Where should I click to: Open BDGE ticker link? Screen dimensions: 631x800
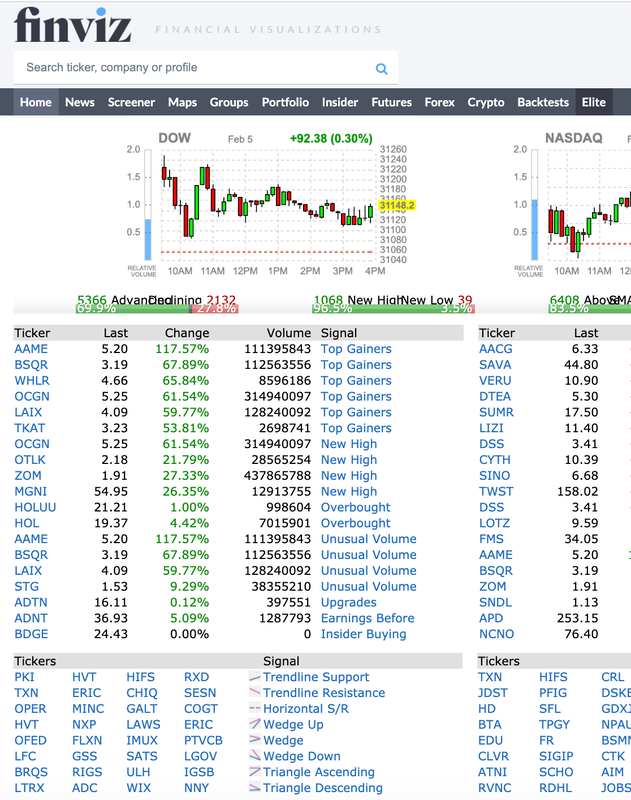click(x=31, y=634)
